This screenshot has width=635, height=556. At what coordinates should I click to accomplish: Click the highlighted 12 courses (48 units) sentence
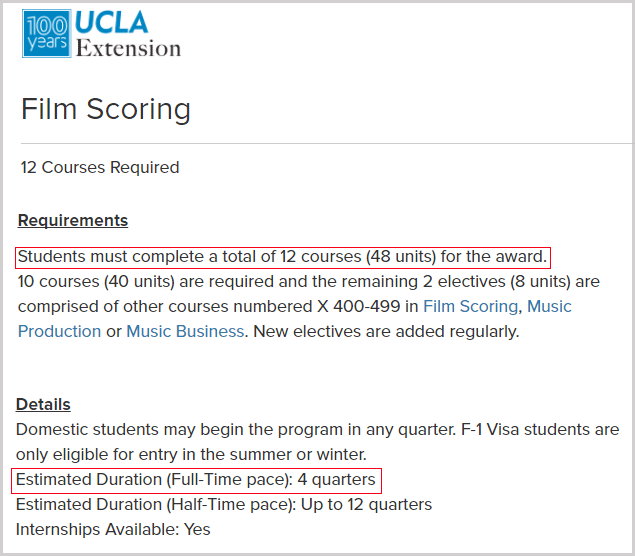[x=283, y=257]
